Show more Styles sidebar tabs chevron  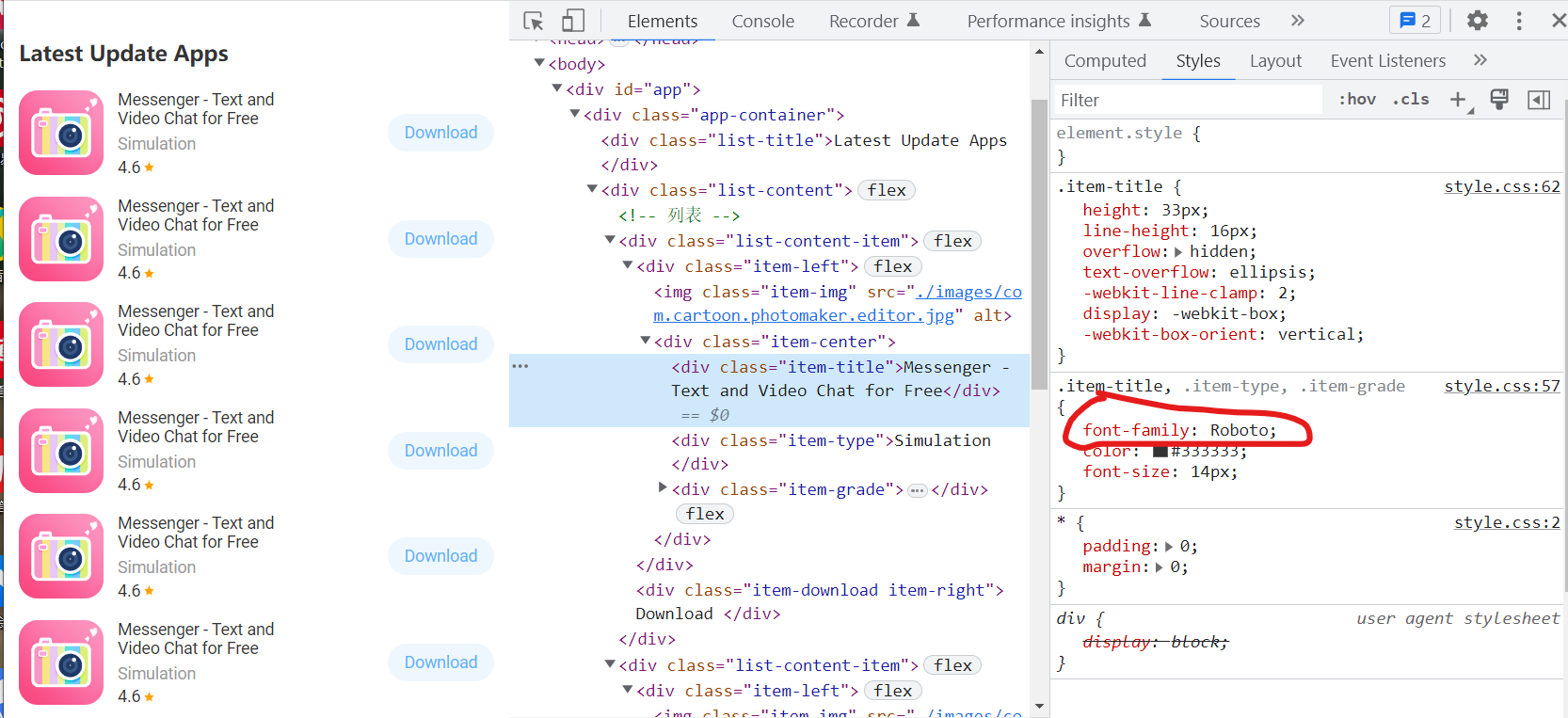point(1480,60)
